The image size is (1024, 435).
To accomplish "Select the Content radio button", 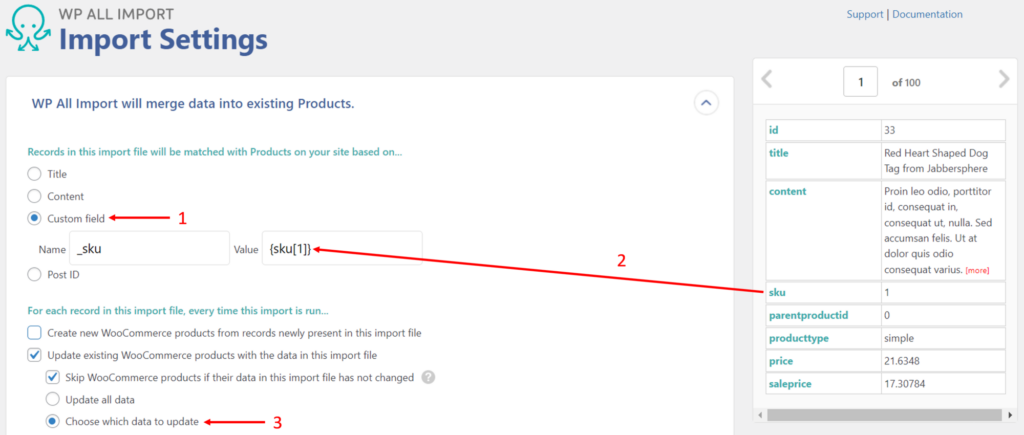I will pos(34,196).
